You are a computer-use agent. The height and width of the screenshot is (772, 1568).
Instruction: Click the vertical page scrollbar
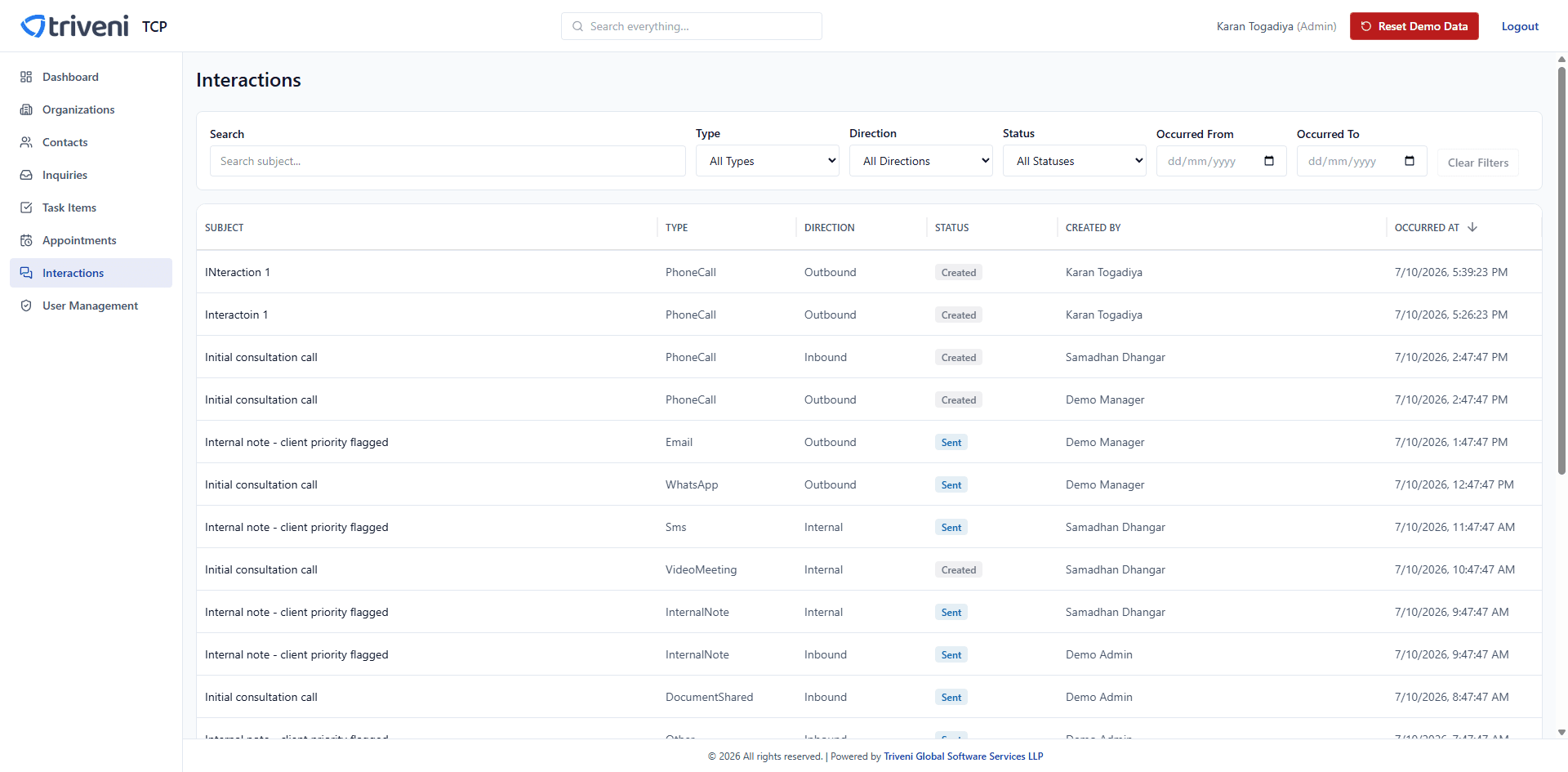point(1561,270)
